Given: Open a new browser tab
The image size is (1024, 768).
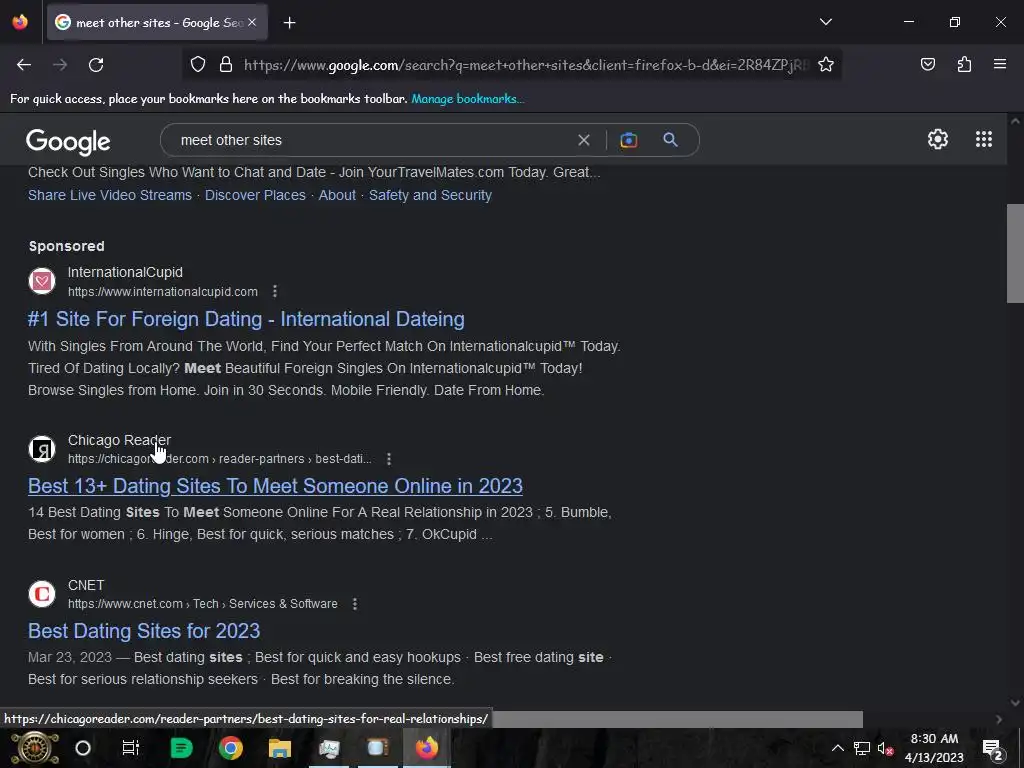Looking at the screenshot, I should click(289, 23).
